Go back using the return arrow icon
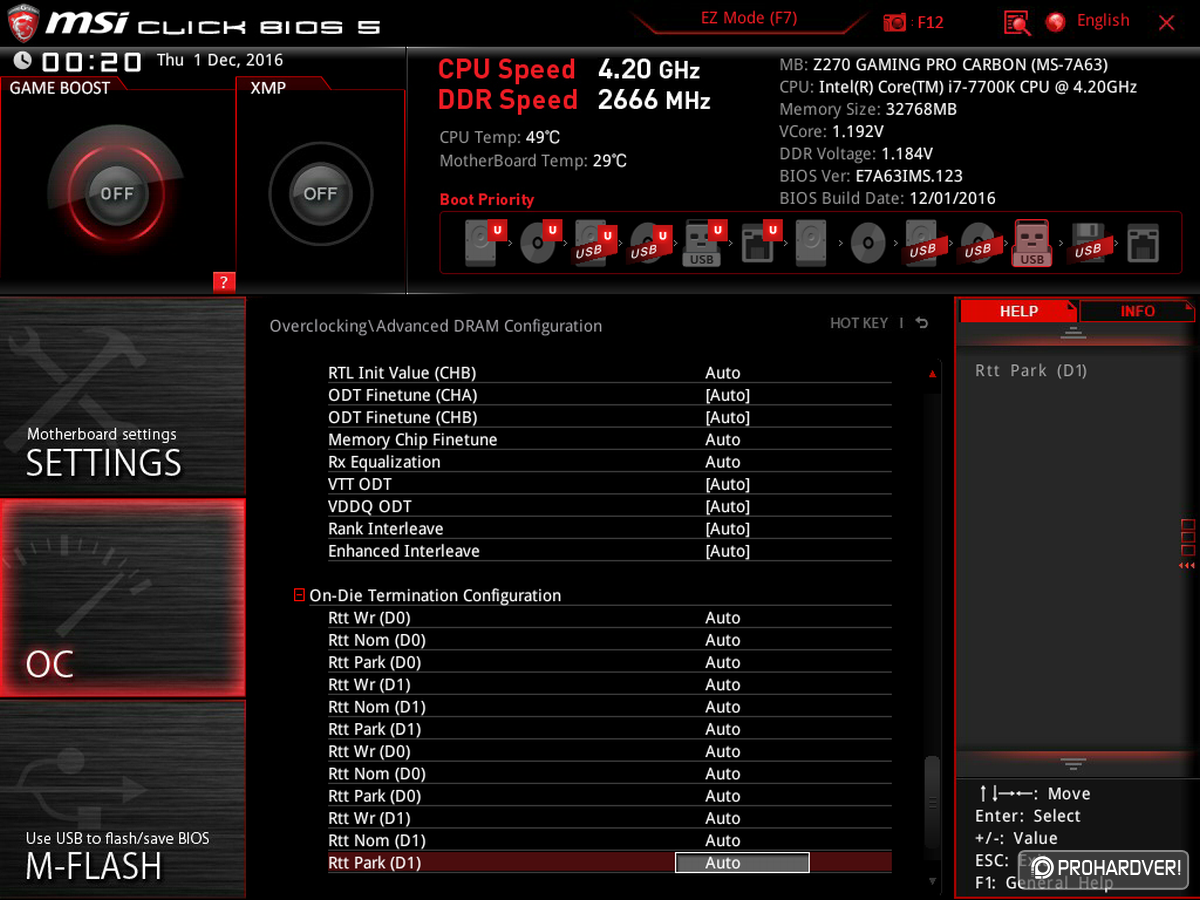Image resolution: width=1200 pixels, height=900 pixels. (x=922, y=323)
